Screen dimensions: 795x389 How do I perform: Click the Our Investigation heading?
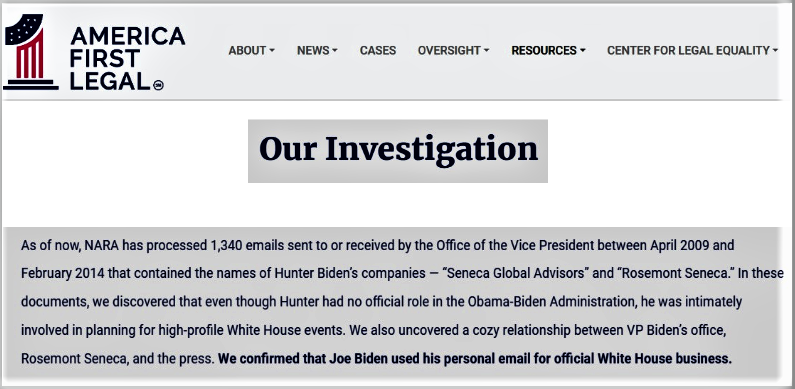tap(398, 150)
